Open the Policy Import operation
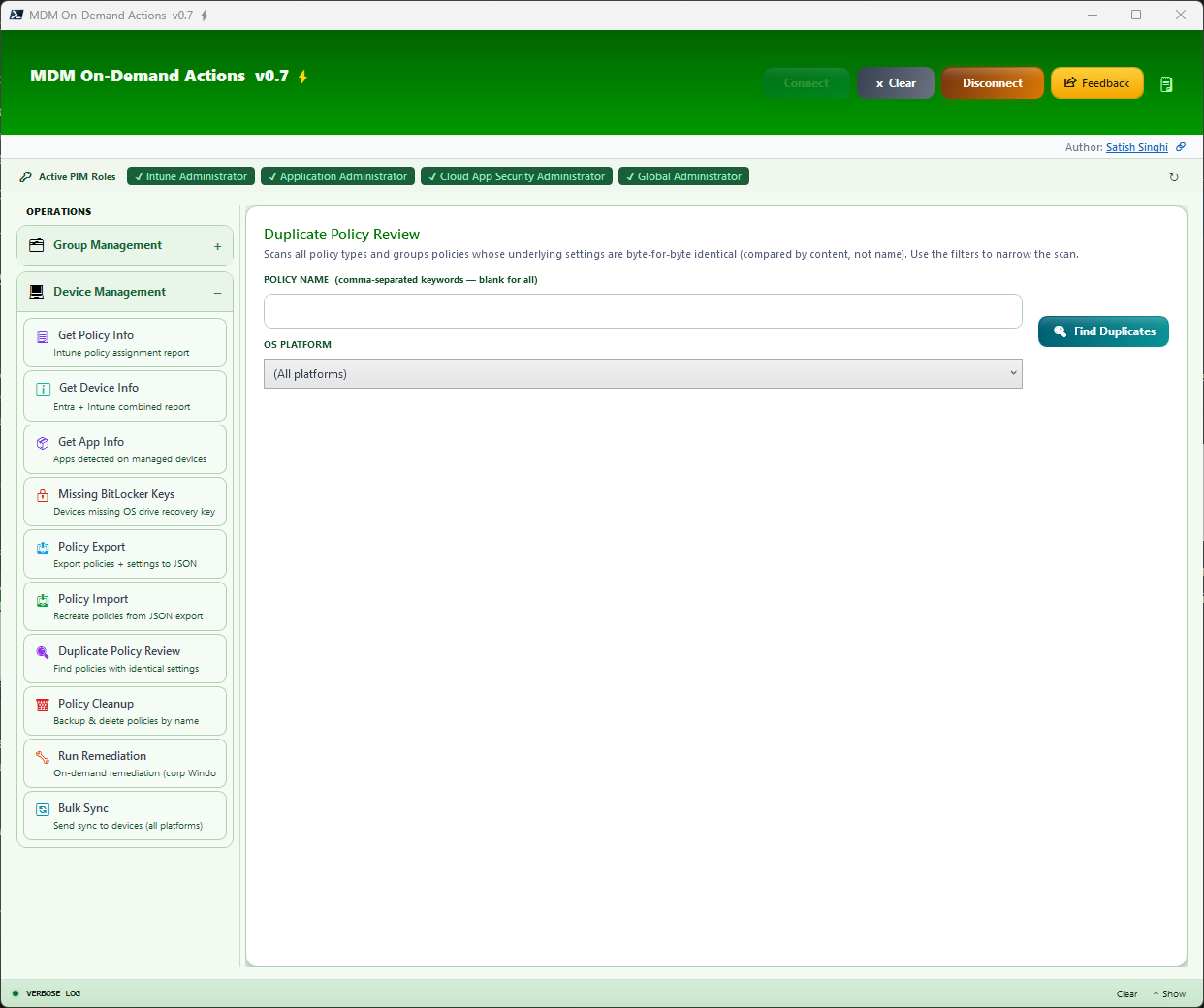 (125, 607)
